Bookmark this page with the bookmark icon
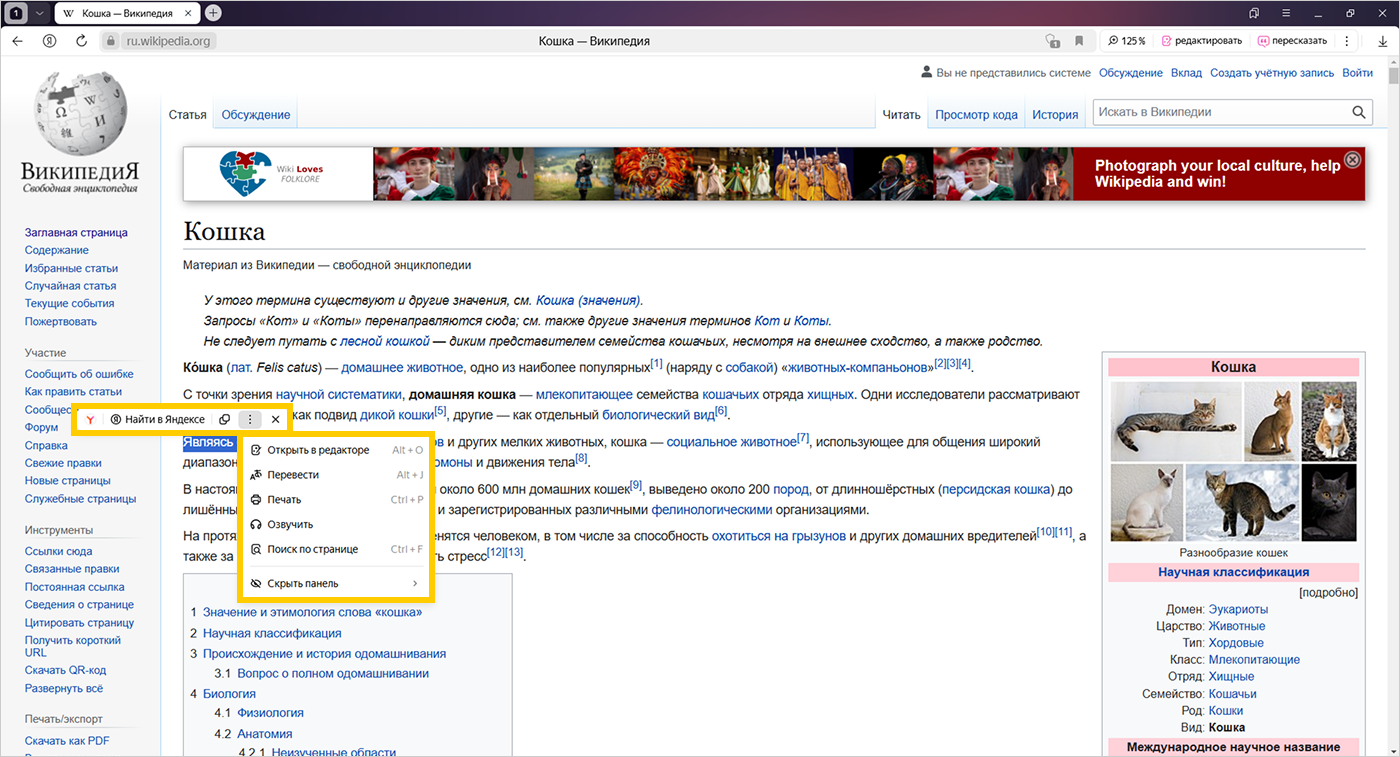Viewport: 1400px width, 757px height. [x=1079, y=41]
